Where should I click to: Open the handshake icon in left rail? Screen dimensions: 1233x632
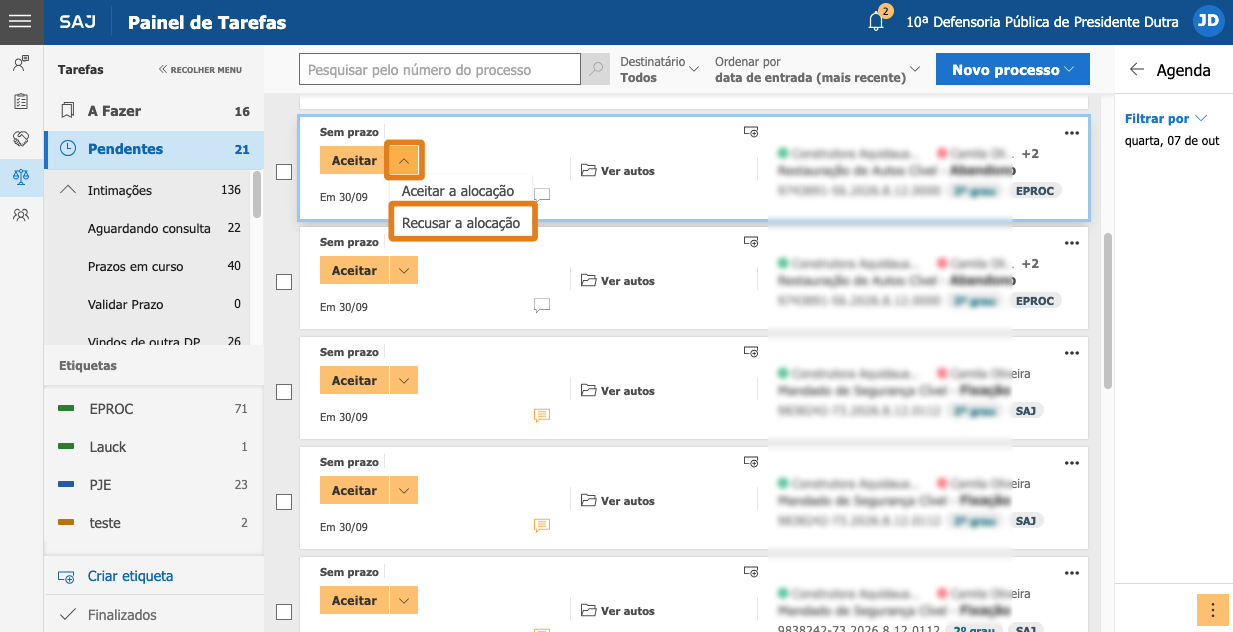(20, 139)
